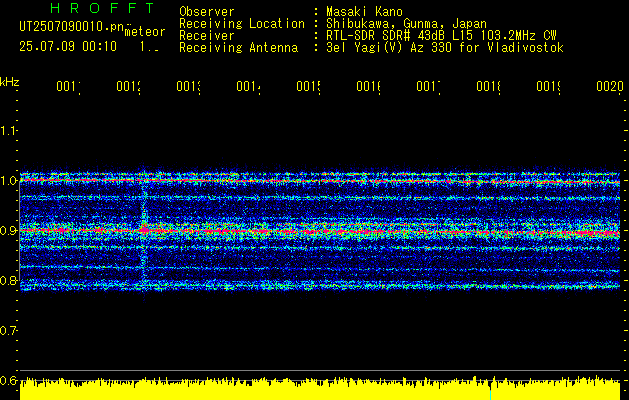Select the 'Receiving Antenna' label
629x400 pixels.
[x=238, y=48]
